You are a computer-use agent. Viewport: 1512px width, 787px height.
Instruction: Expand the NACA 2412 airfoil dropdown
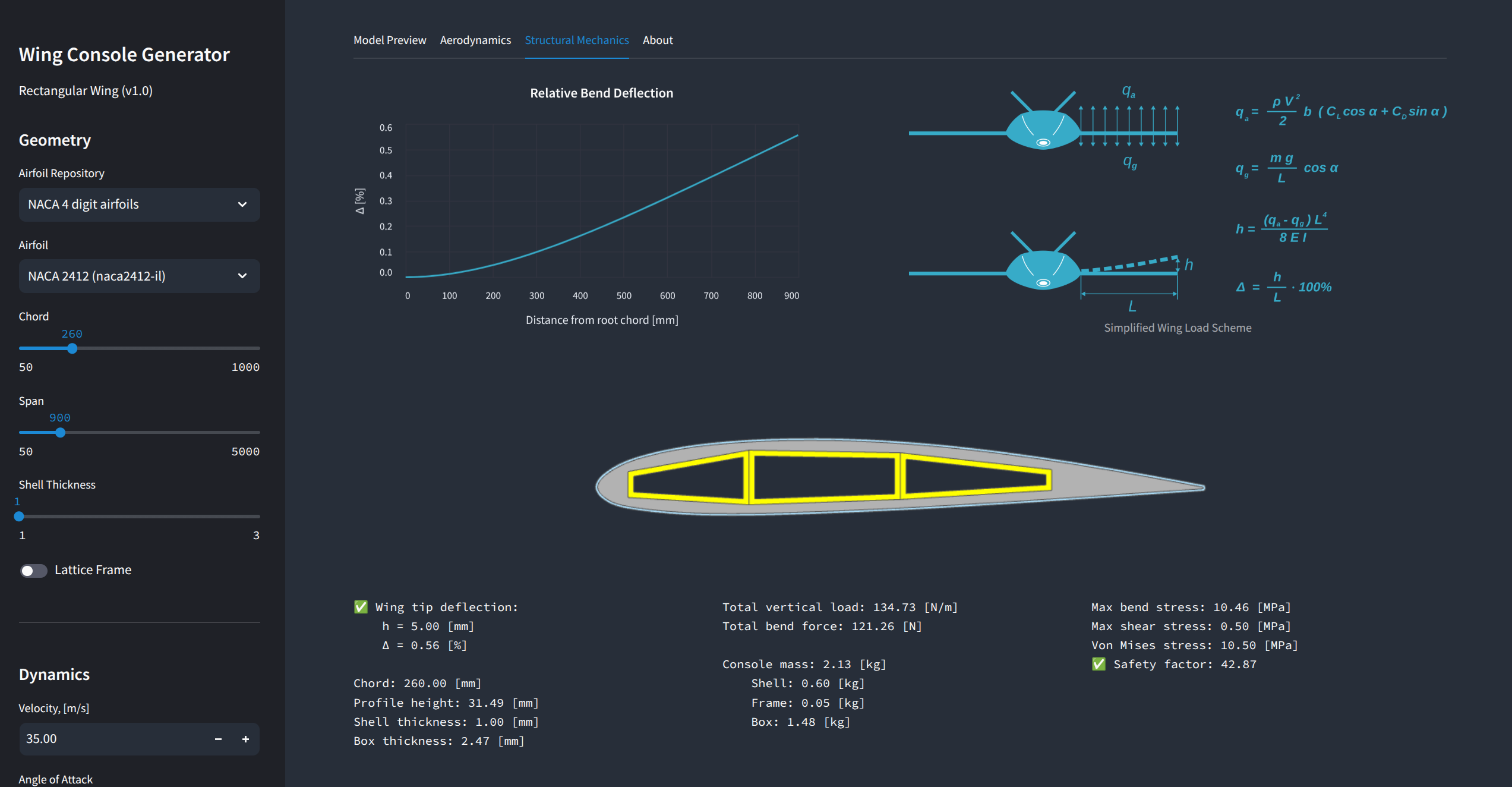(139, 276)
